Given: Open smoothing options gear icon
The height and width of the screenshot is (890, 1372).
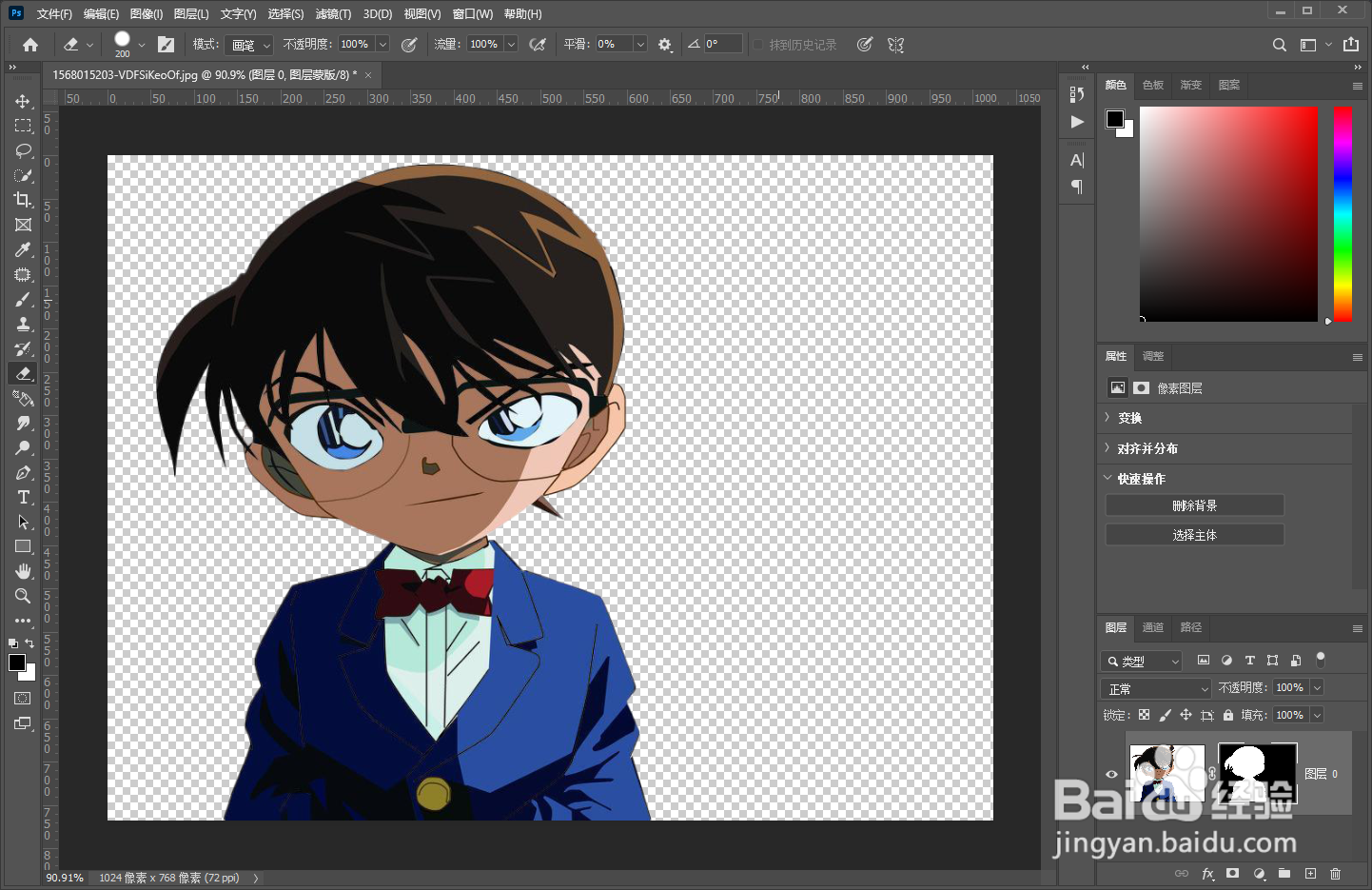Looking at the screenshot, I should [664, 45].
